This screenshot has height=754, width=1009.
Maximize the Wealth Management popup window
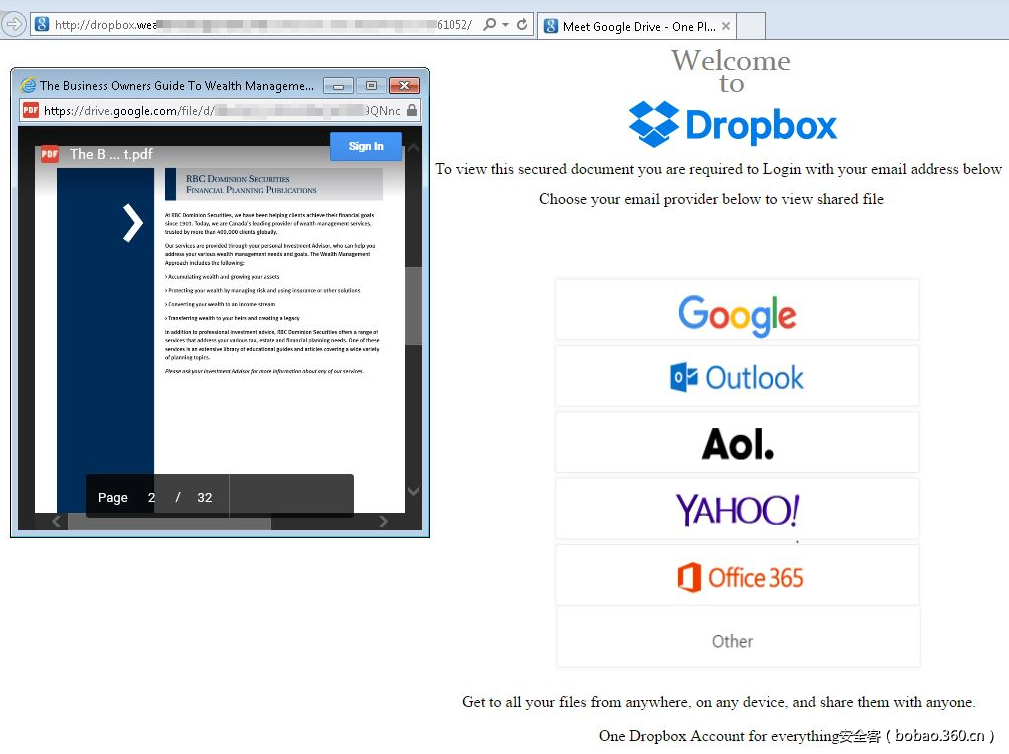(x=371, y=86)
